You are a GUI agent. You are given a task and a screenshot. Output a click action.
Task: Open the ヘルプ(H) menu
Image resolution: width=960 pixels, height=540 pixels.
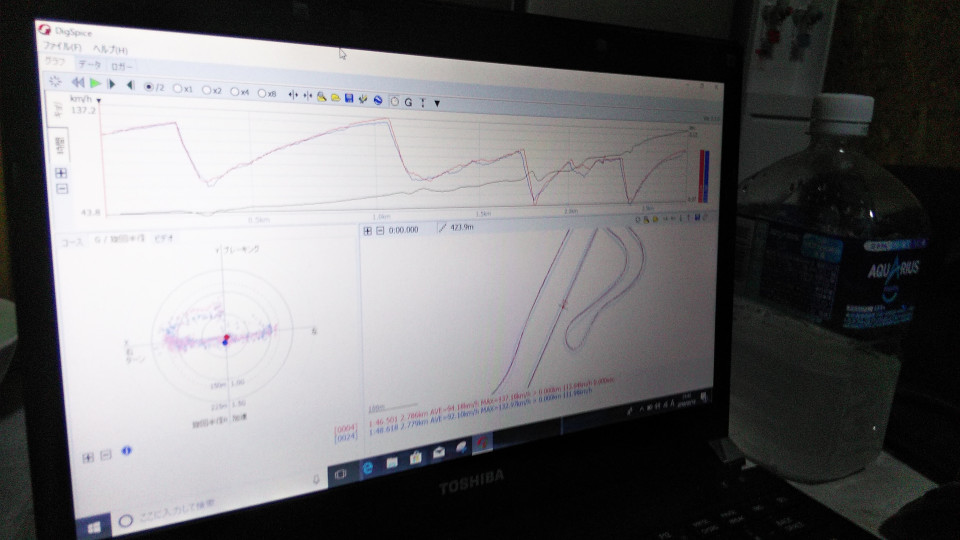110,50
